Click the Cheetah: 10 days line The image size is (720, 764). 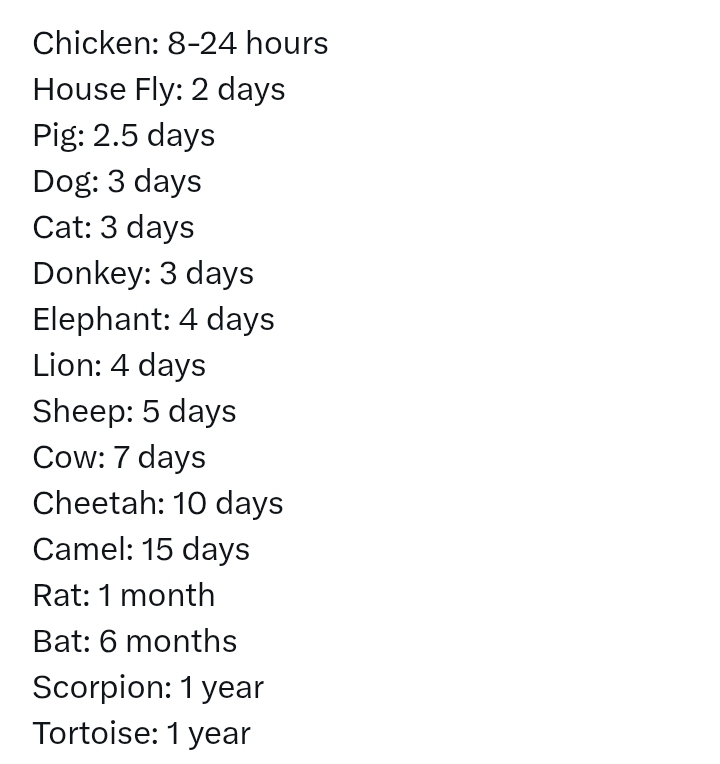coord(158,504)
